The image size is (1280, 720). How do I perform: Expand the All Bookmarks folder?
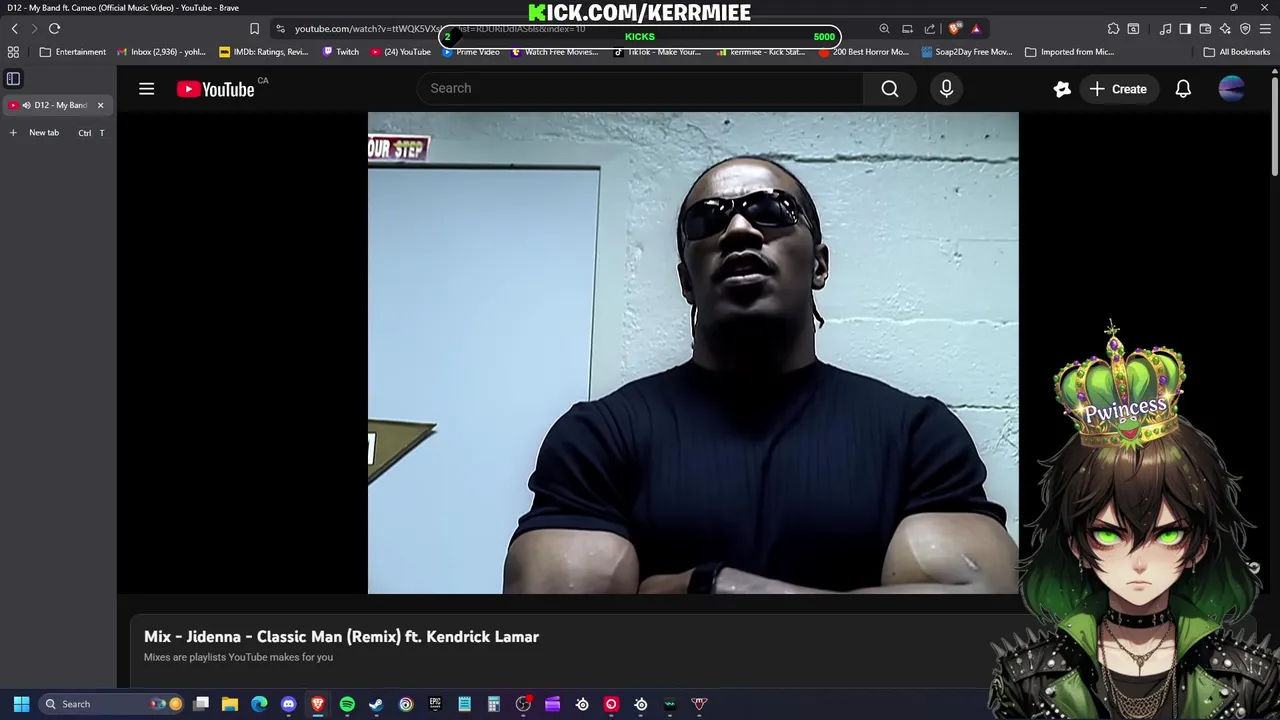pyautogui.click(x=1237, y=52)
